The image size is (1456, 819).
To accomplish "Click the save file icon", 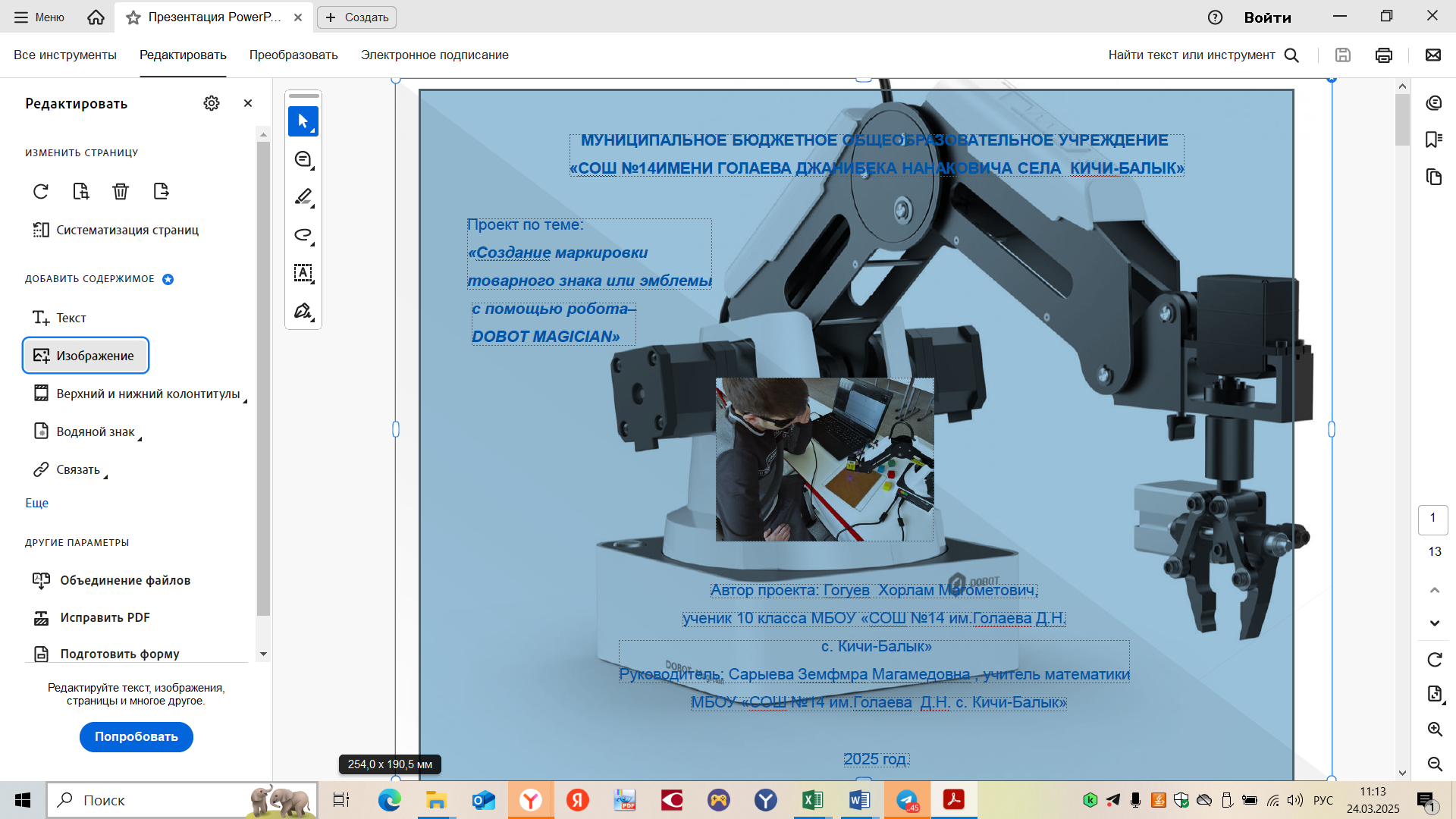I will point(1343,55).
